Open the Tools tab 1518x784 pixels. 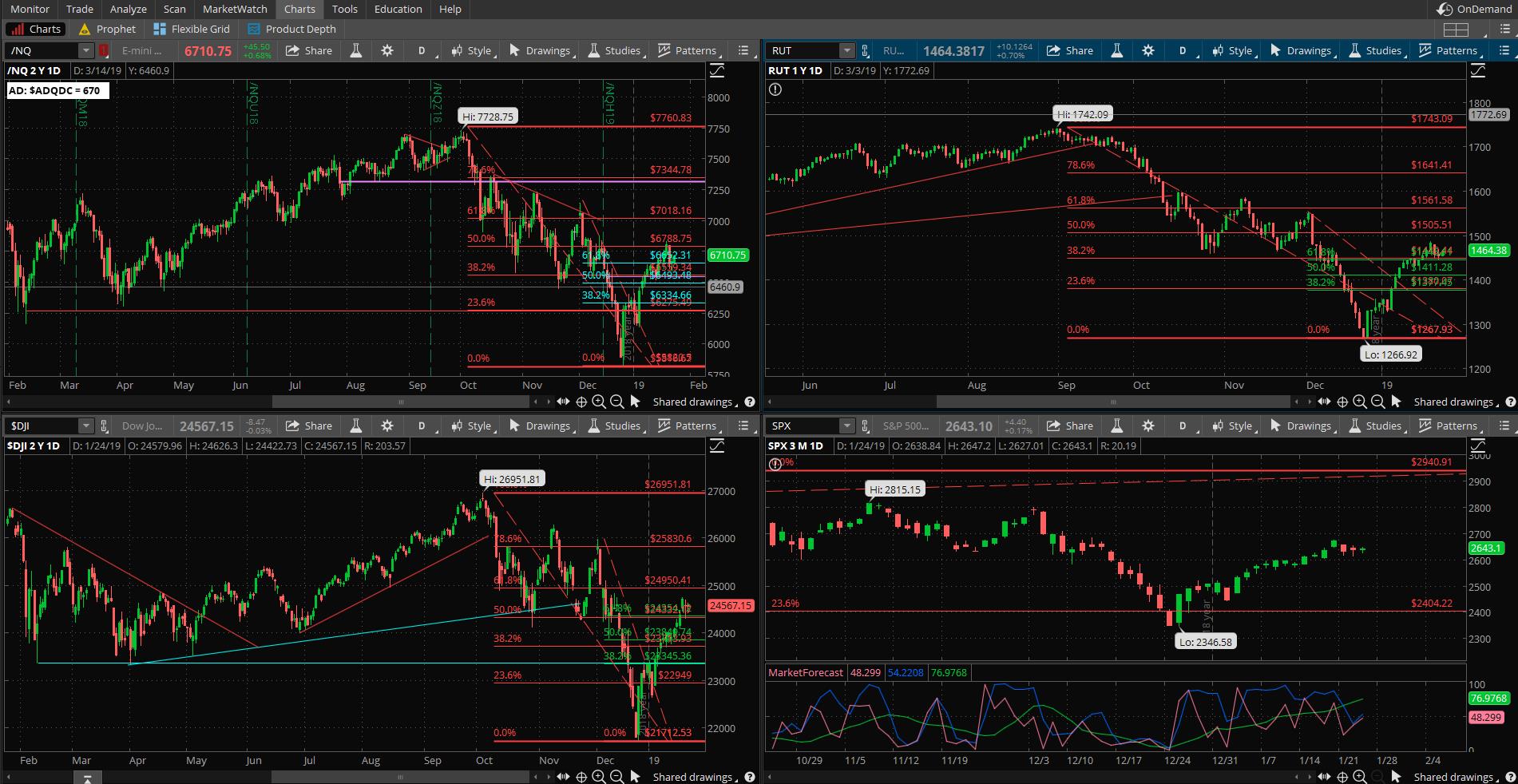click(x=344, y=9)
